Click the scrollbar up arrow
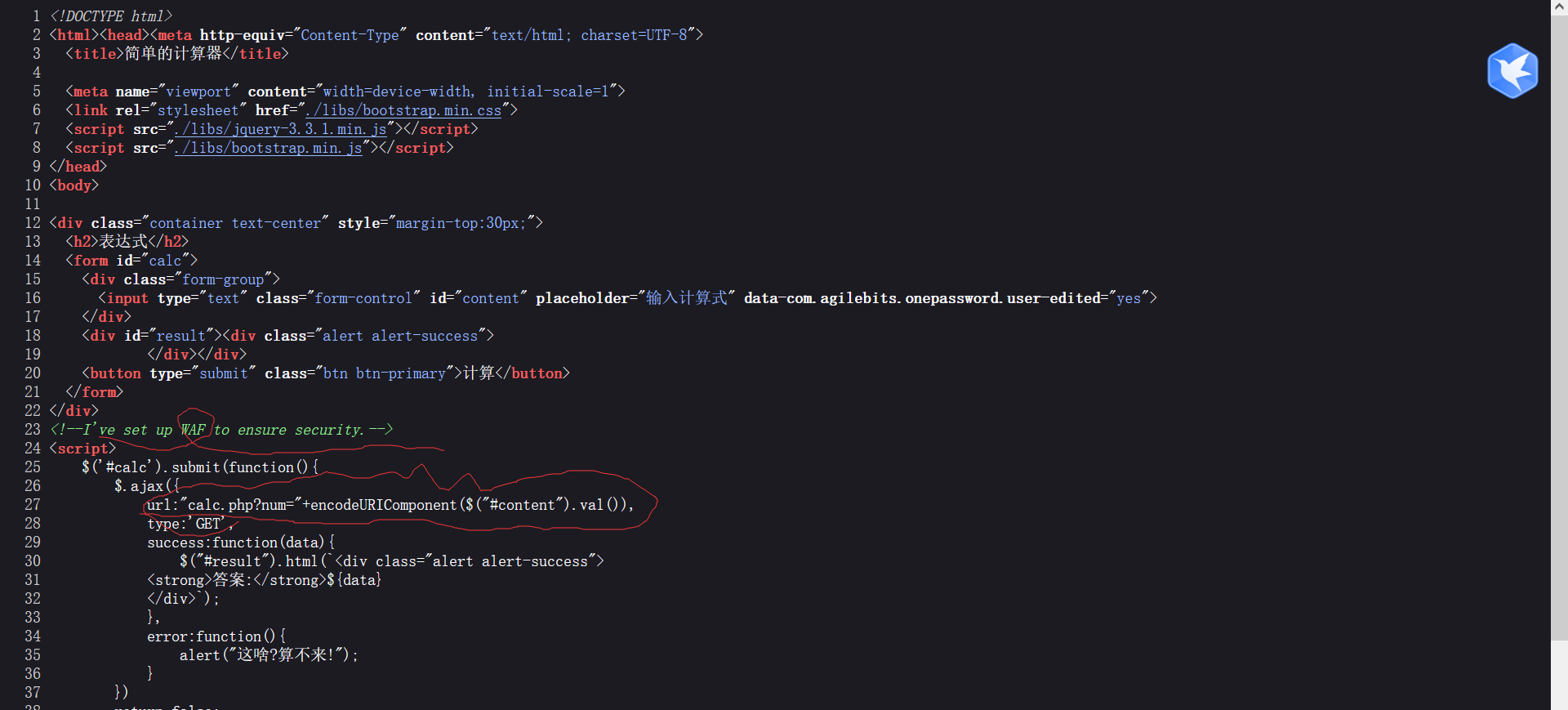Image resolution: width=1568 pixels, height=710 pixels. [x=1559, y=7]
